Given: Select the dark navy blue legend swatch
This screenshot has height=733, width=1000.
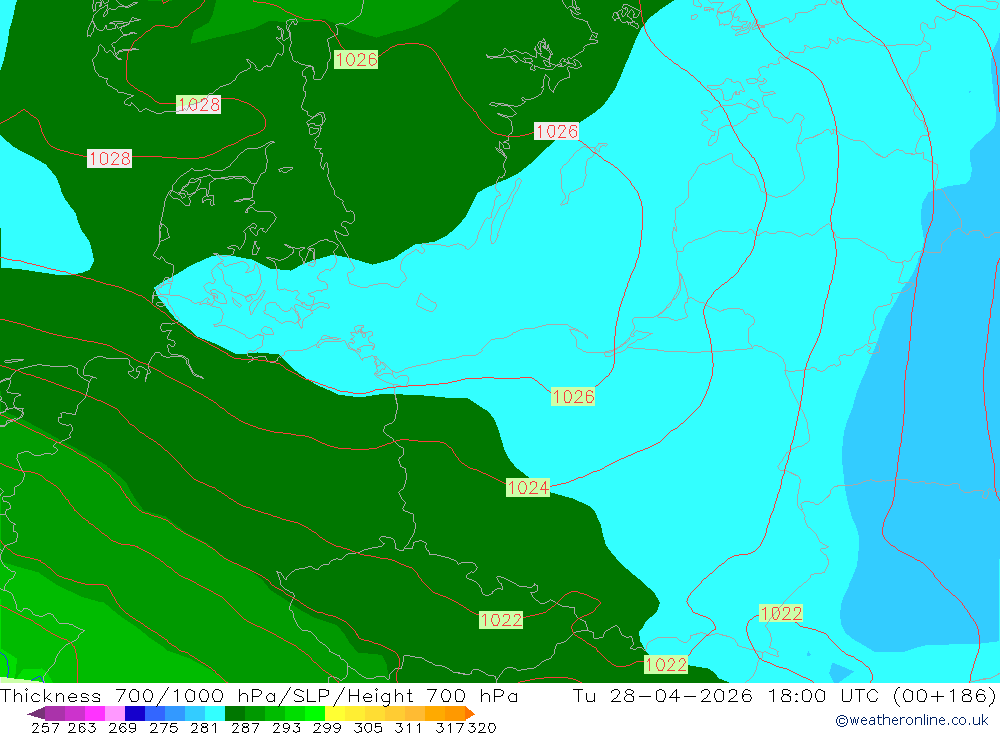Looking at the screenshot, I should pyautogui.click(x=134, y=713).
